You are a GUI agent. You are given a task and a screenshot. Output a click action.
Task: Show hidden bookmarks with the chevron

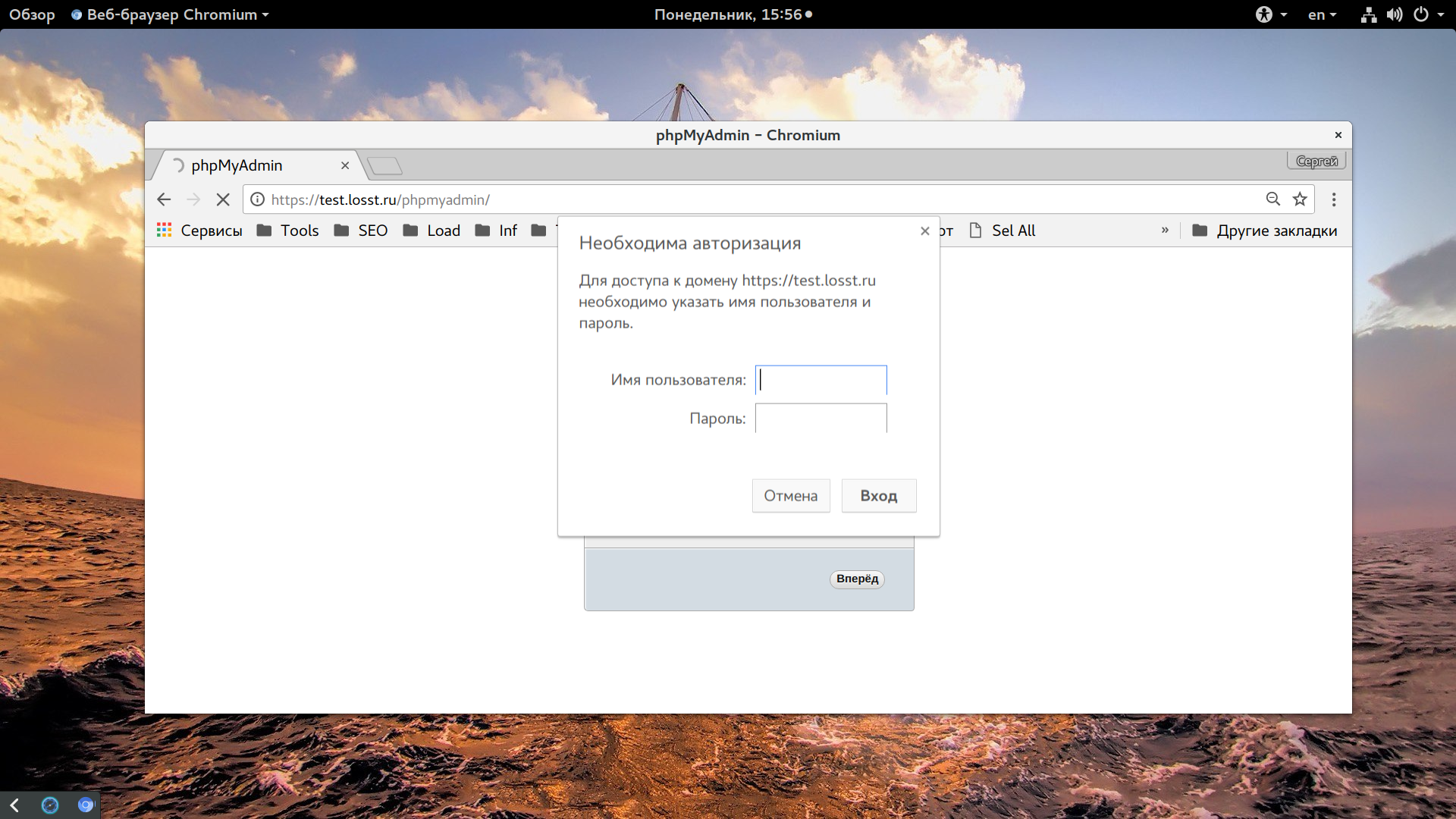pos(1165,230)
